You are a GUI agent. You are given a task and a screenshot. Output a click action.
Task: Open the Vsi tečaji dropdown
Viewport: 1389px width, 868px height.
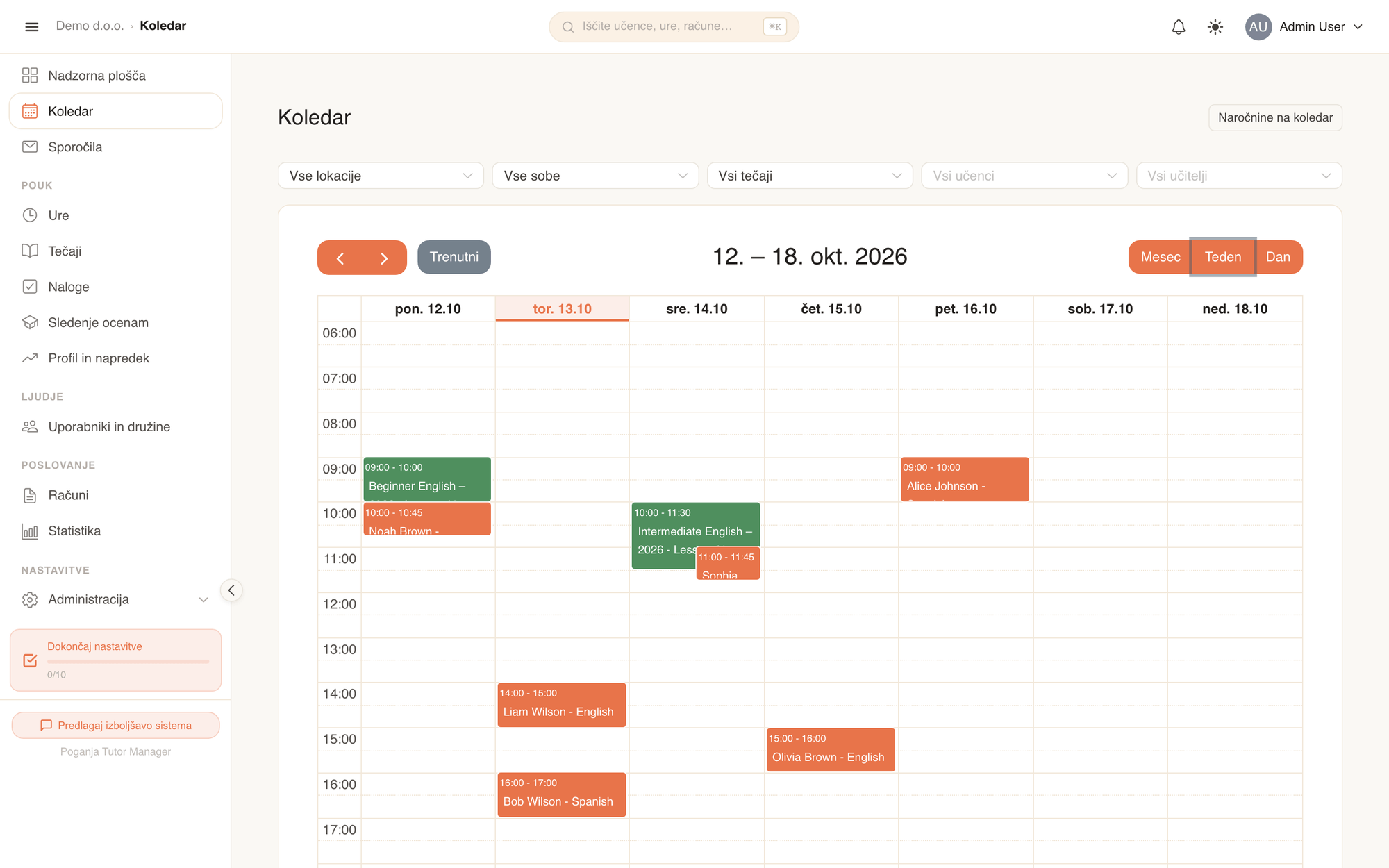click(x=810, y=176)
